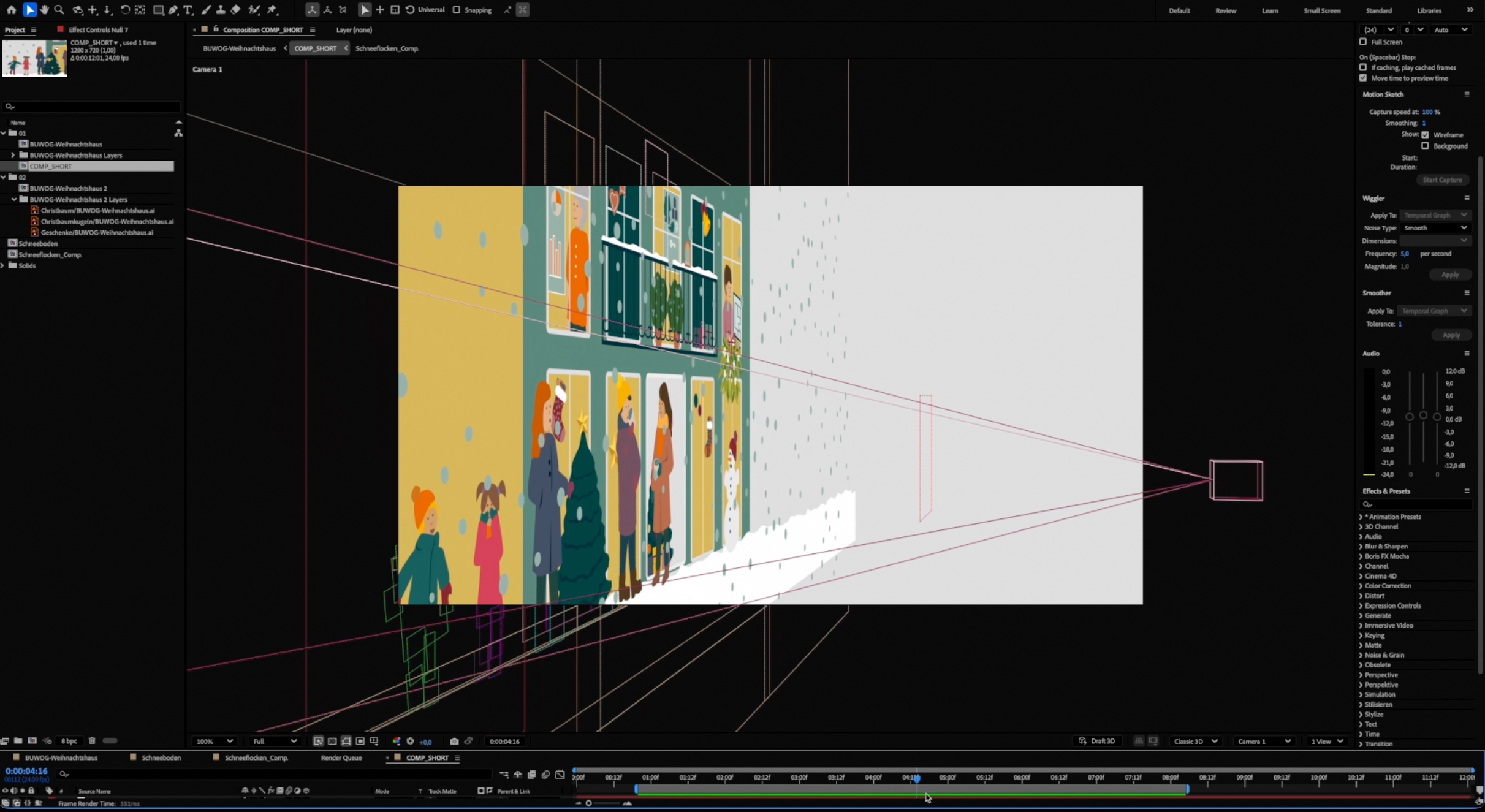Switch to Schneeflocken_Comp. timeline tab
This screenshot has width=1485, height=812.
click(256, 757)
